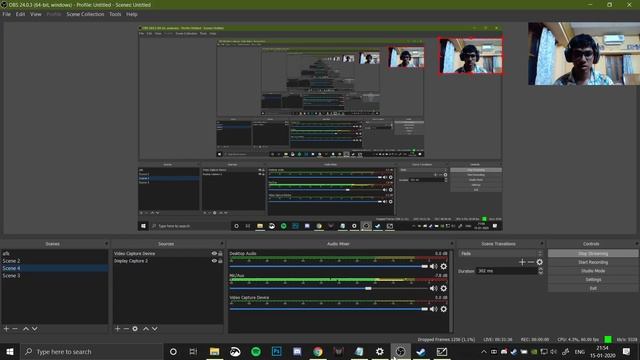Click the Stop Streaming button
The width and height of the screenshot is (640, 360).
593,253
